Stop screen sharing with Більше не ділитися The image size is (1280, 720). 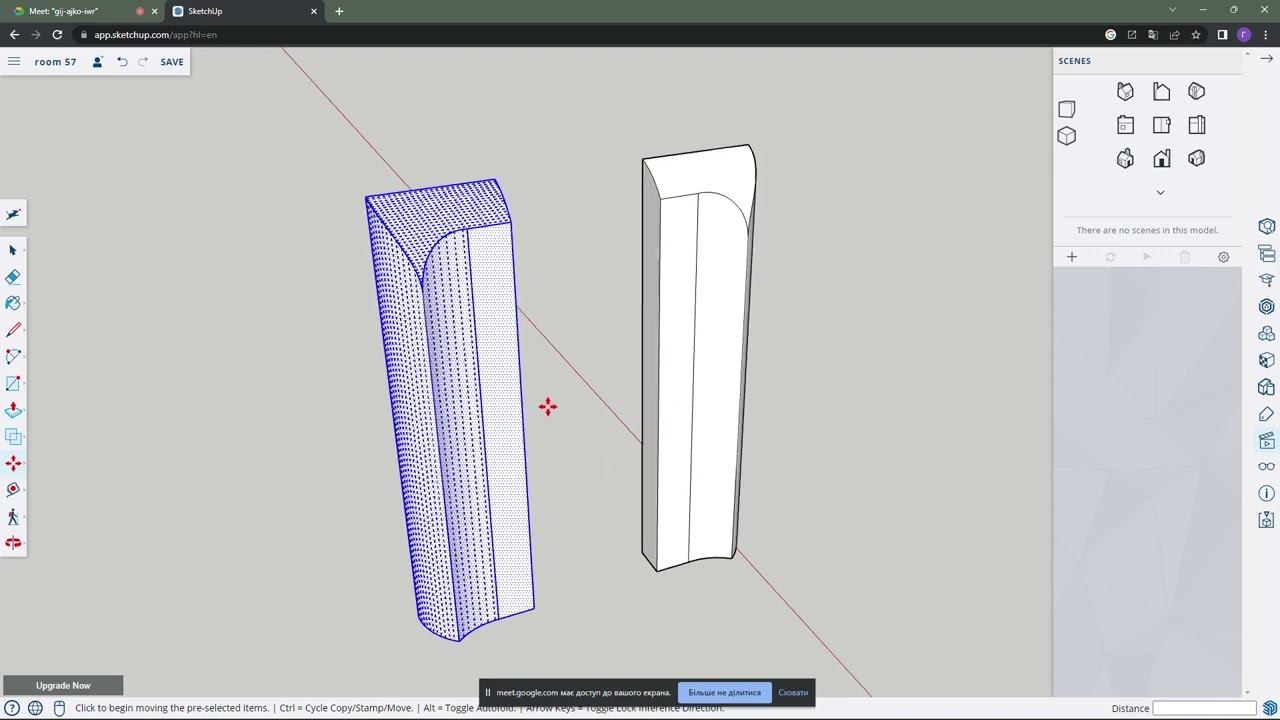point(724,692)
